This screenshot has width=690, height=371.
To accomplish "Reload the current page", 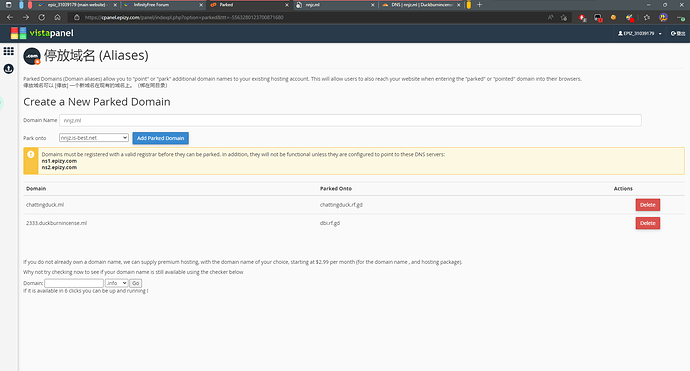I will pos(41,17).
